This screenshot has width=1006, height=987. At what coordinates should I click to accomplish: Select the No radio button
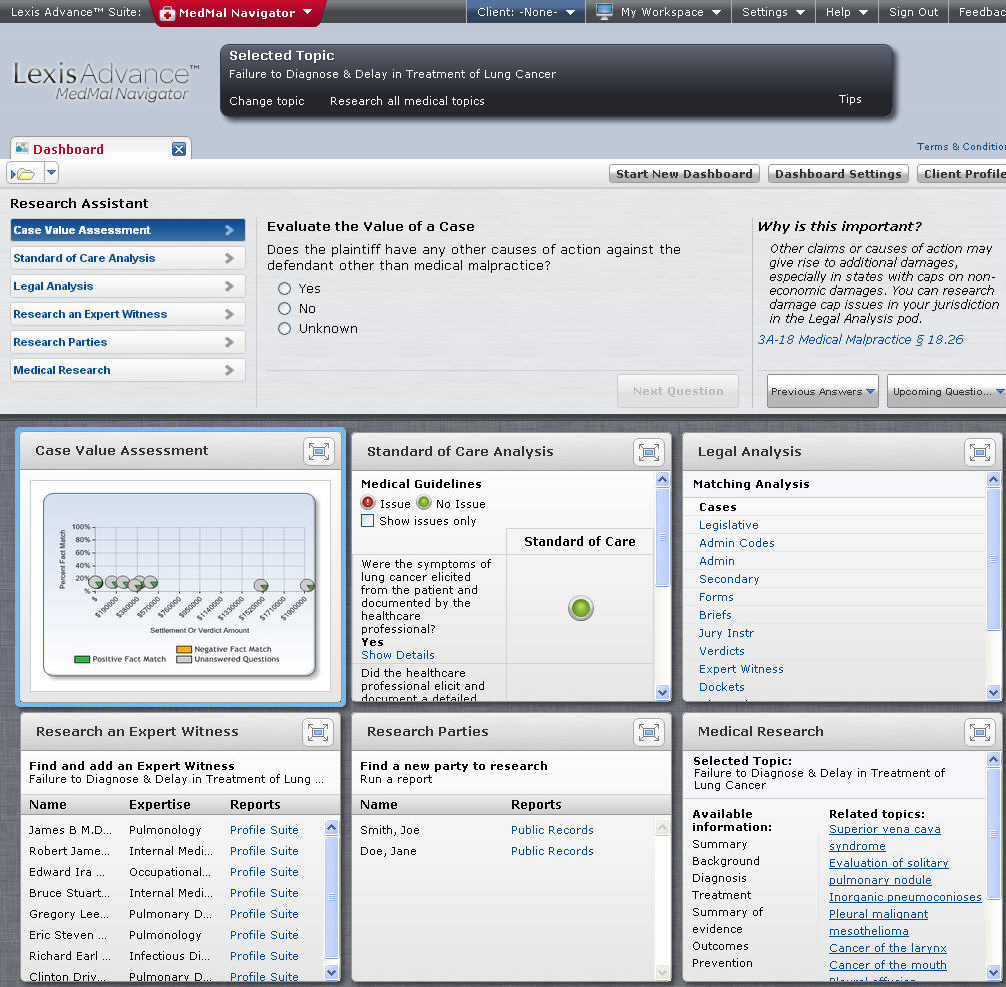click(x=284, y=309)
